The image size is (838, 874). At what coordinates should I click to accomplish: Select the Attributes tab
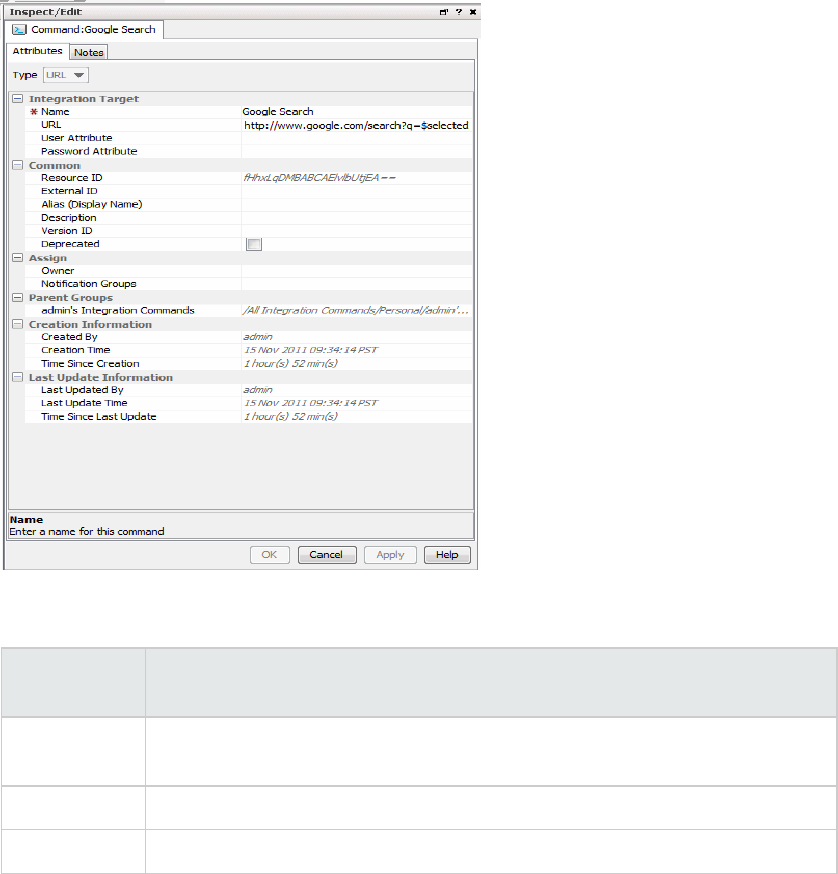coord(37,51)
